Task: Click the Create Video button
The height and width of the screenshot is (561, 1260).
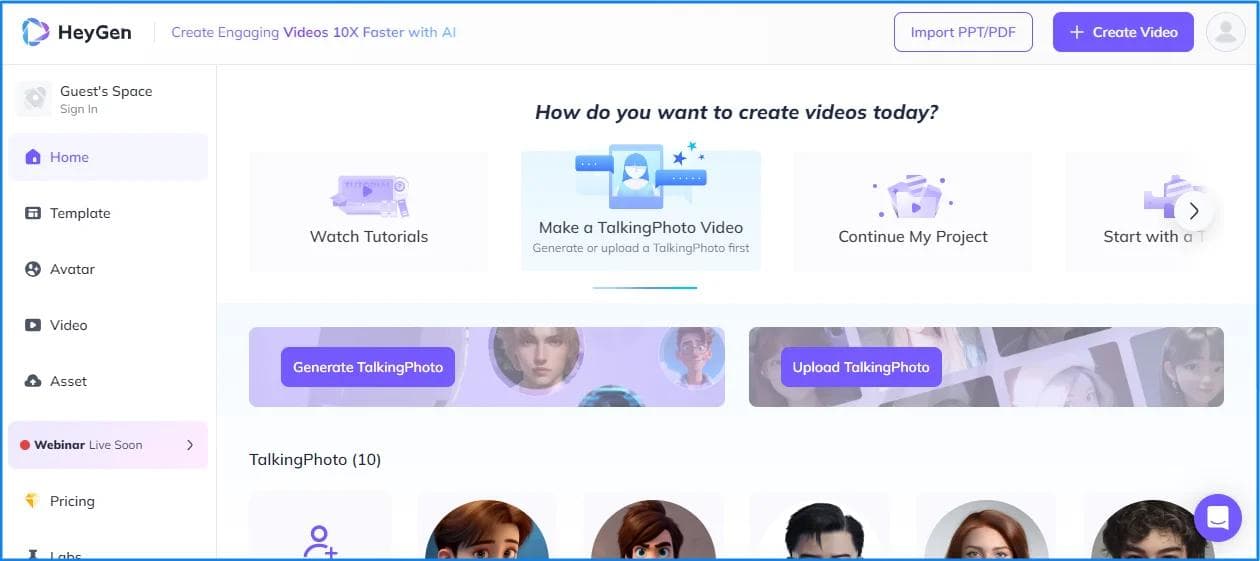Action: pyautogui.click(x=1122, y=32)
